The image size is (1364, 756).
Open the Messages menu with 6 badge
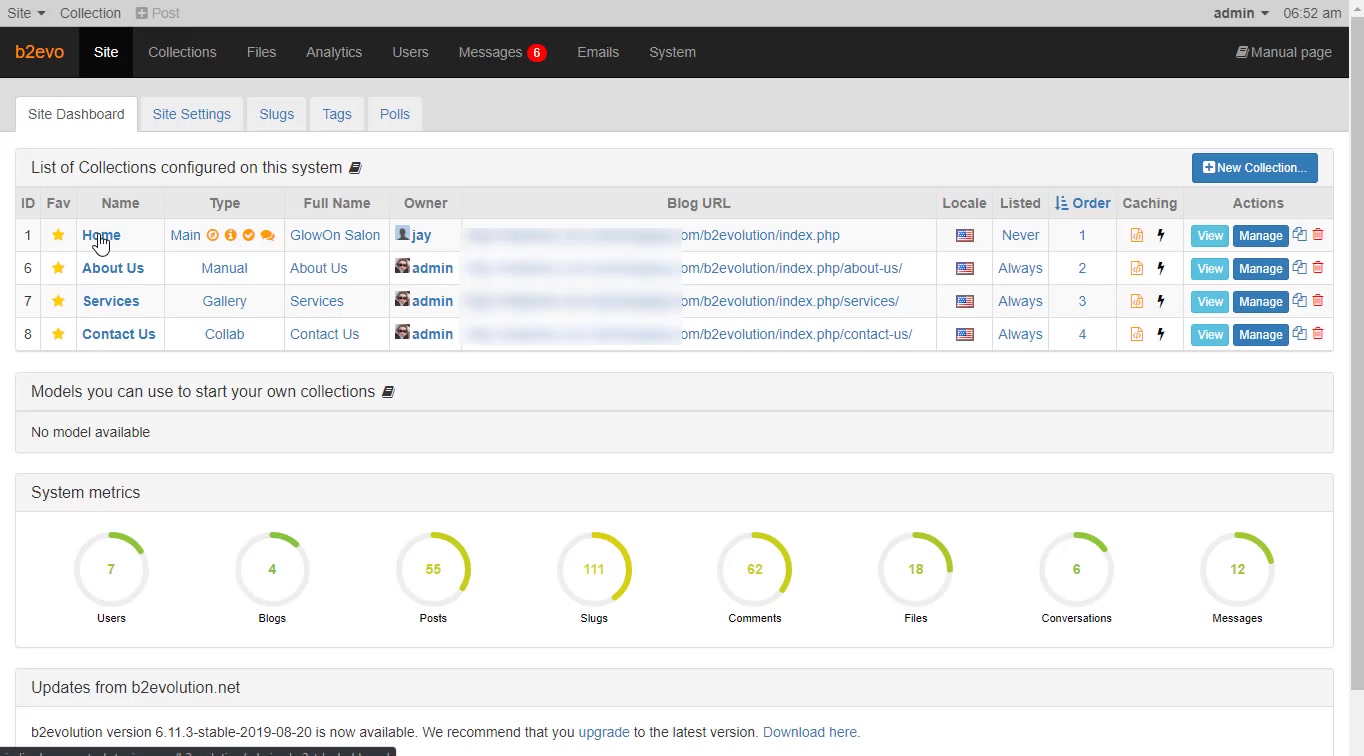(501, 52)
